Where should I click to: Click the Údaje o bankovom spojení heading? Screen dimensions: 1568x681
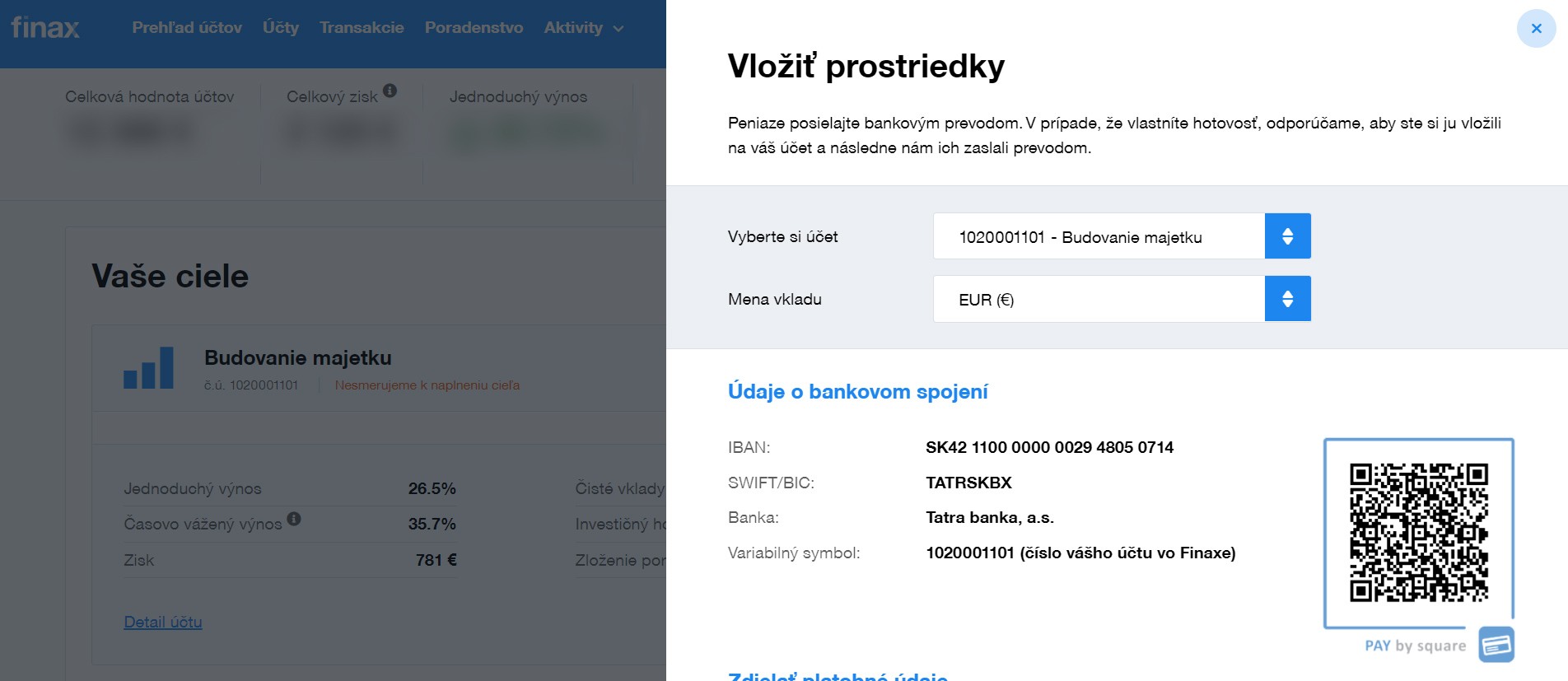[857, 392]
